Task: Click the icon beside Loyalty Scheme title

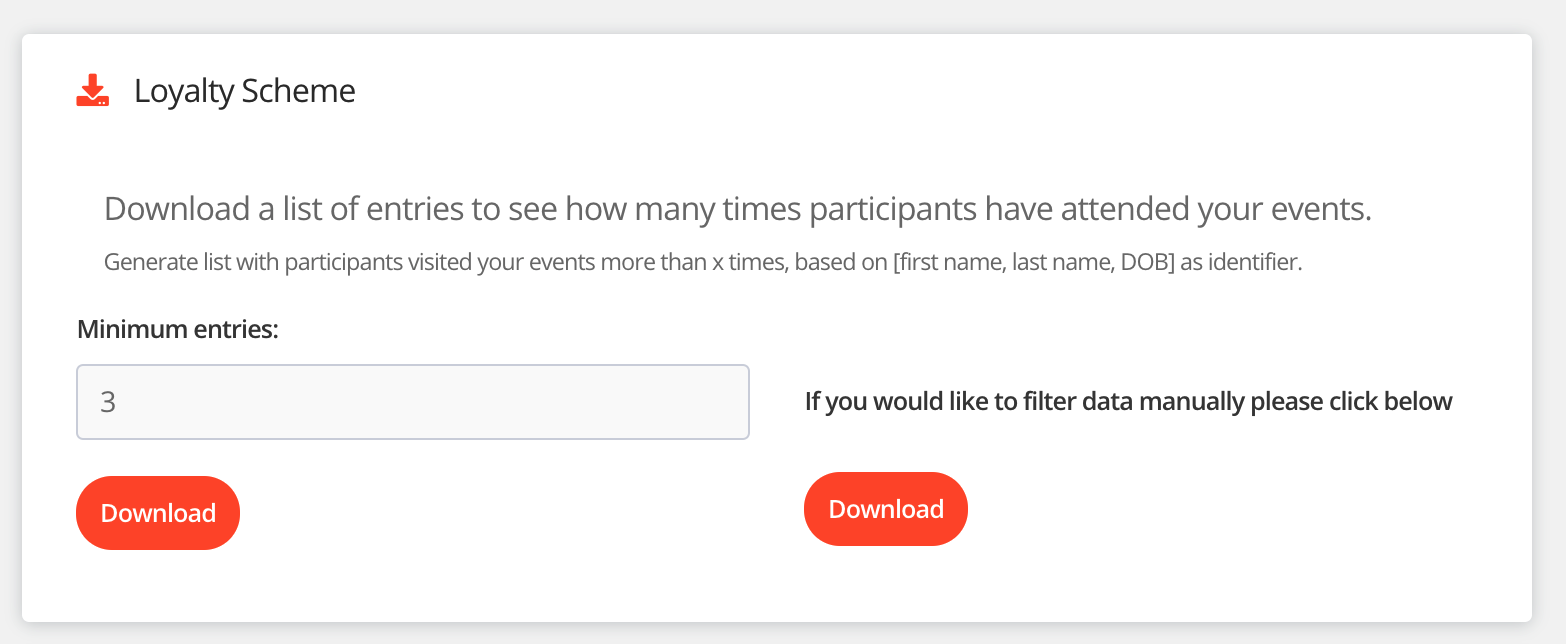Action: [x=93, y=91]
